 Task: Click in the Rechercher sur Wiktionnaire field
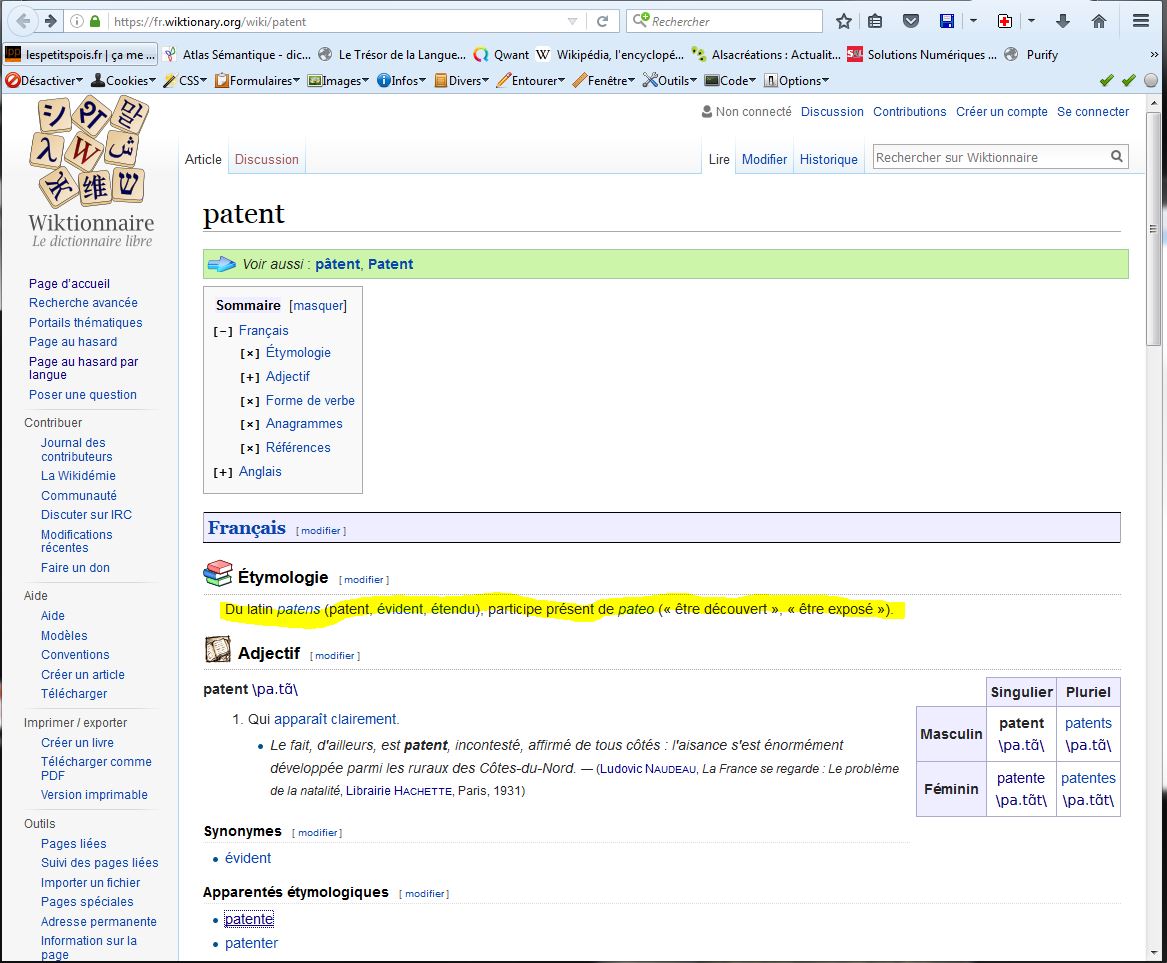coord(988,157)
